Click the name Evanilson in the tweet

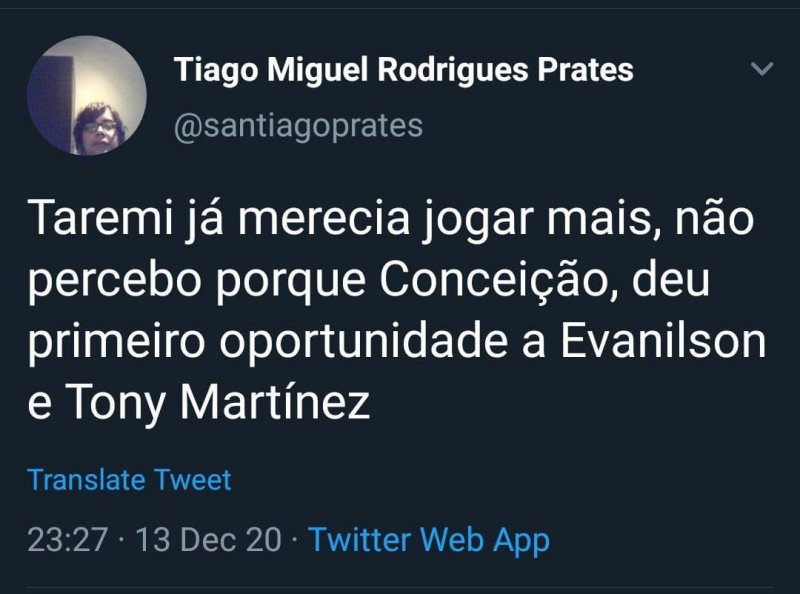pyautogui.click(x=662, y=342)
